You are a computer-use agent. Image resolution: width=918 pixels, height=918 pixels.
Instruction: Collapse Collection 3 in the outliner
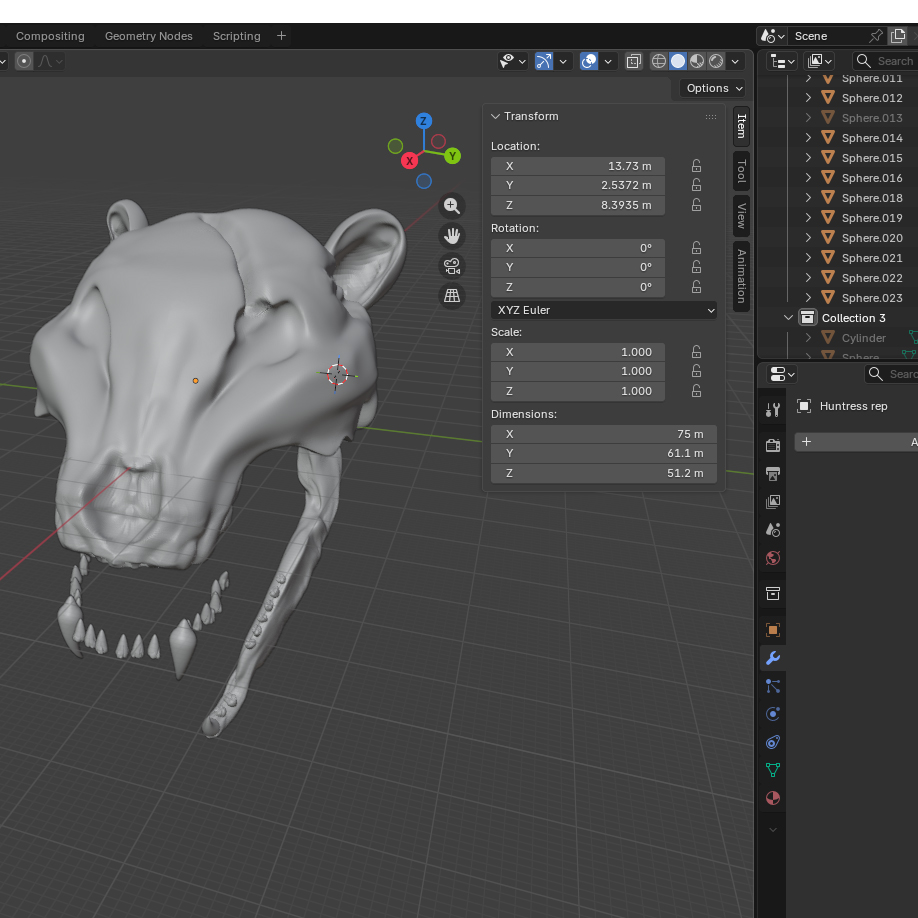[x=788, y=318]
